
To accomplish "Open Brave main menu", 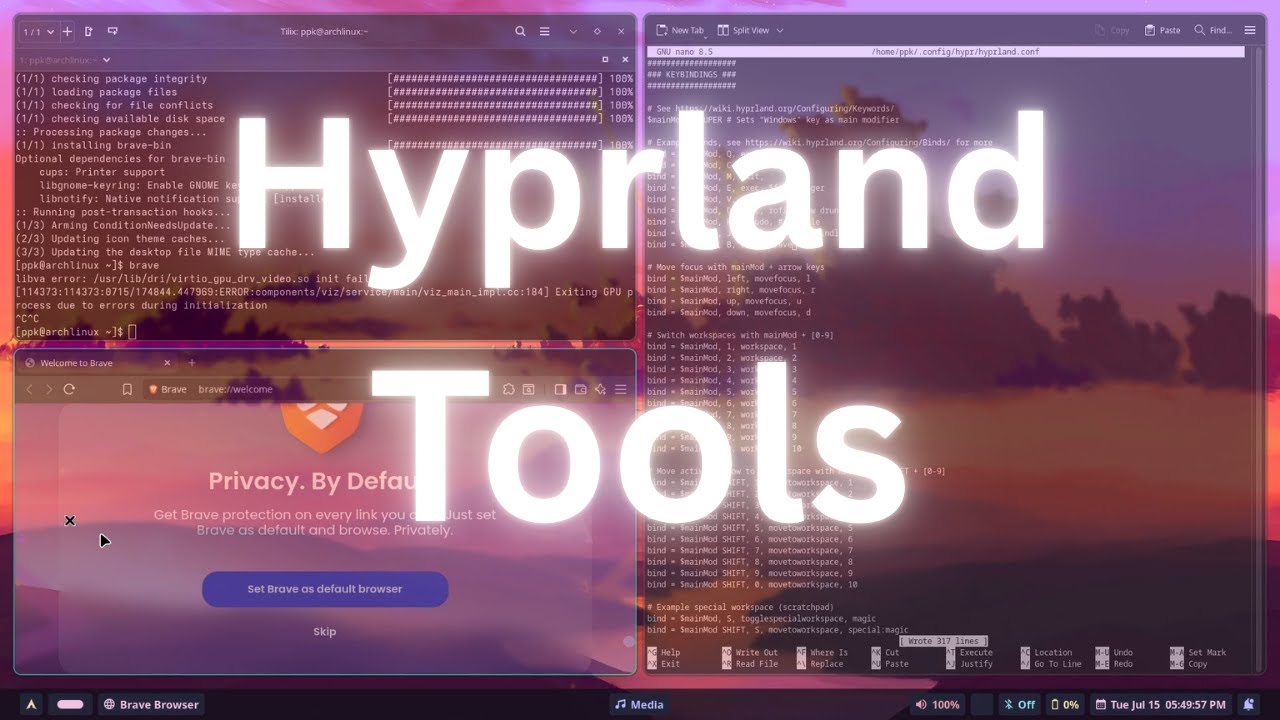I will (x=621, y=389).
